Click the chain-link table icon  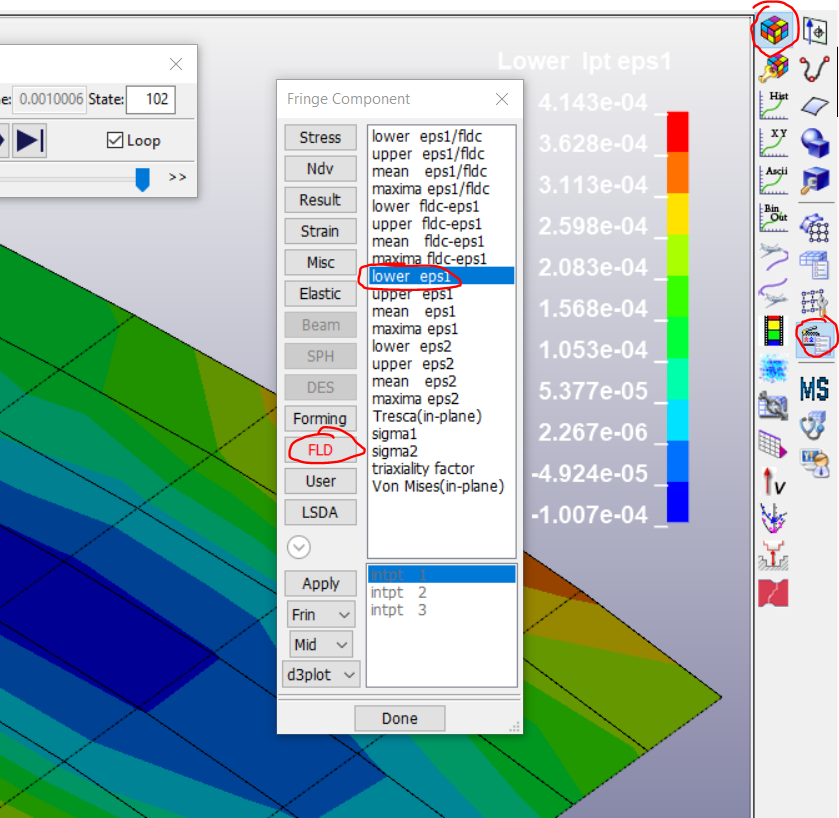point(774,406)
